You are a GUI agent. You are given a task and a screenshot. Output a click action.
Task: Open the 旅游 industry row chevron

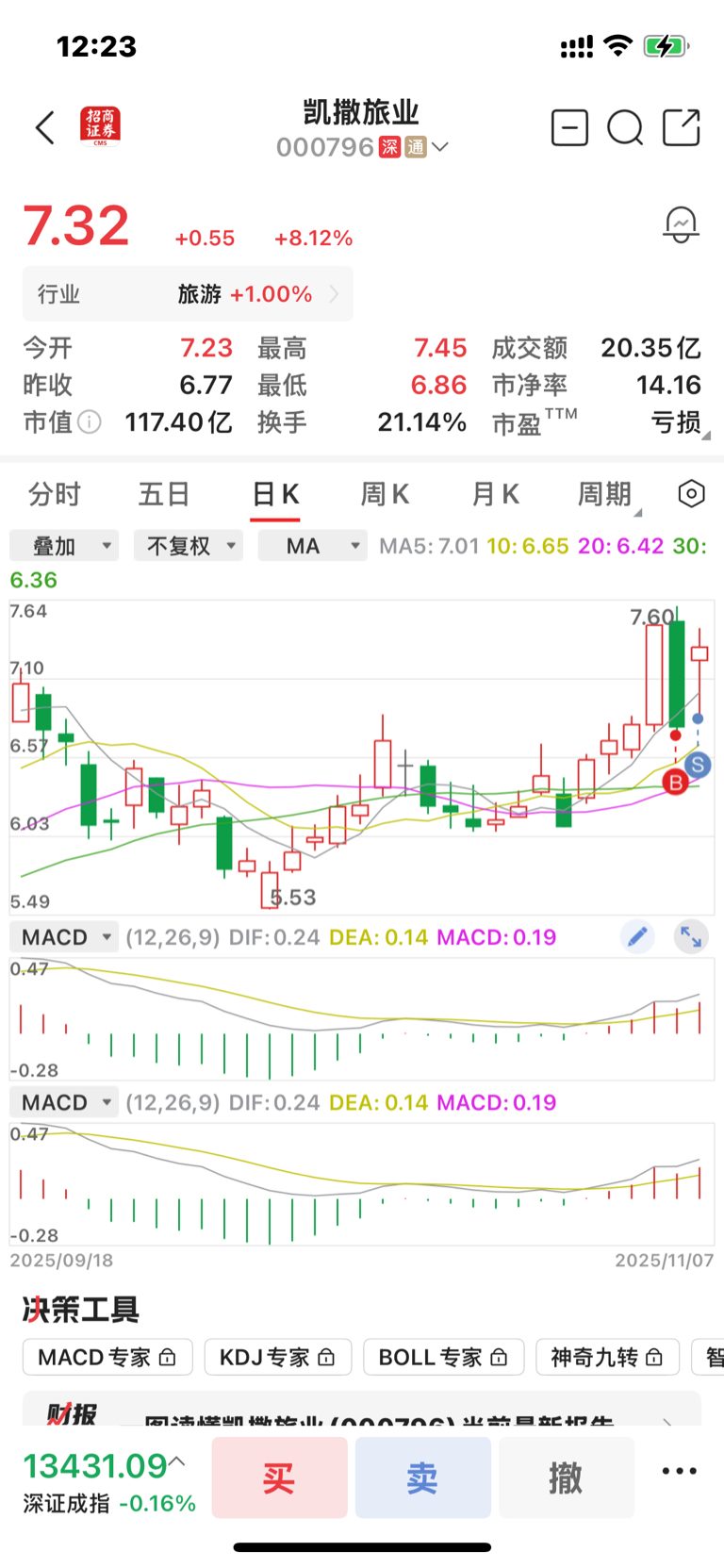click(x=334, y=294)
